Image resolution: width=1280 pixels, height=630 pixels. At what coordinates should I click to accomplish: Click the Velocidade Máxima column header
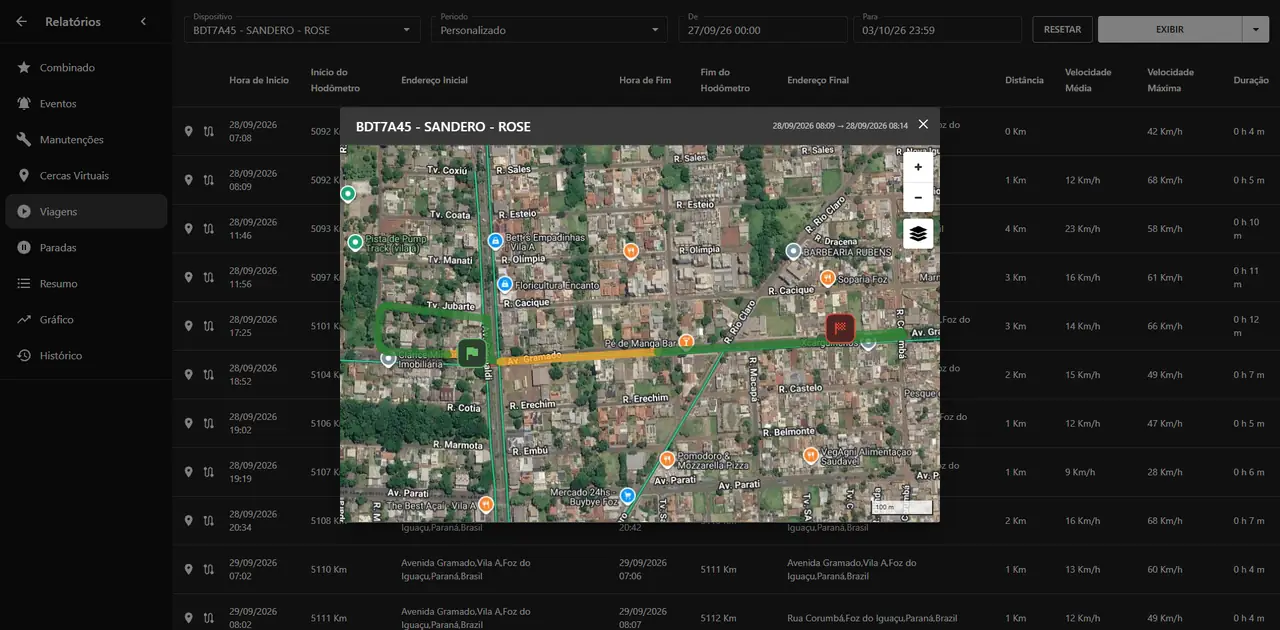coord(1170,80)
